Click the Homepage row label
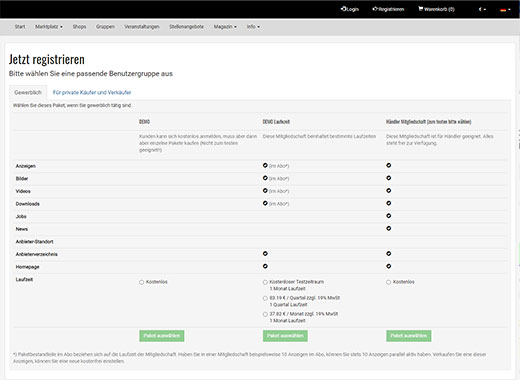Image resolution: width=520 pixels, height=380 pixels. pyautogui.click(x=27, y=267)
